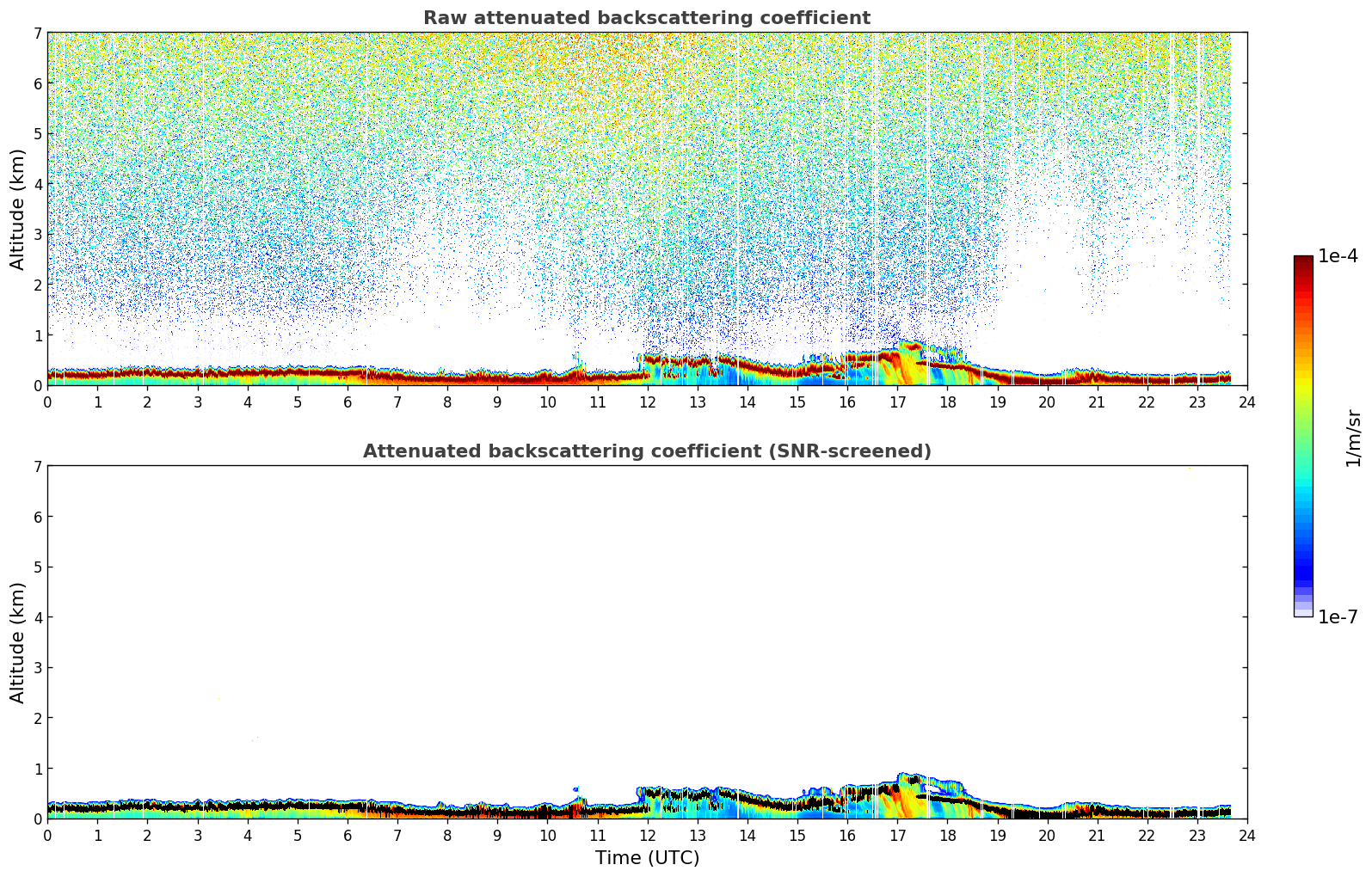Click time tick "9" under the raw plot
Image resolution: width=1372 pixels, height=877 pixels.
(497, 402)
